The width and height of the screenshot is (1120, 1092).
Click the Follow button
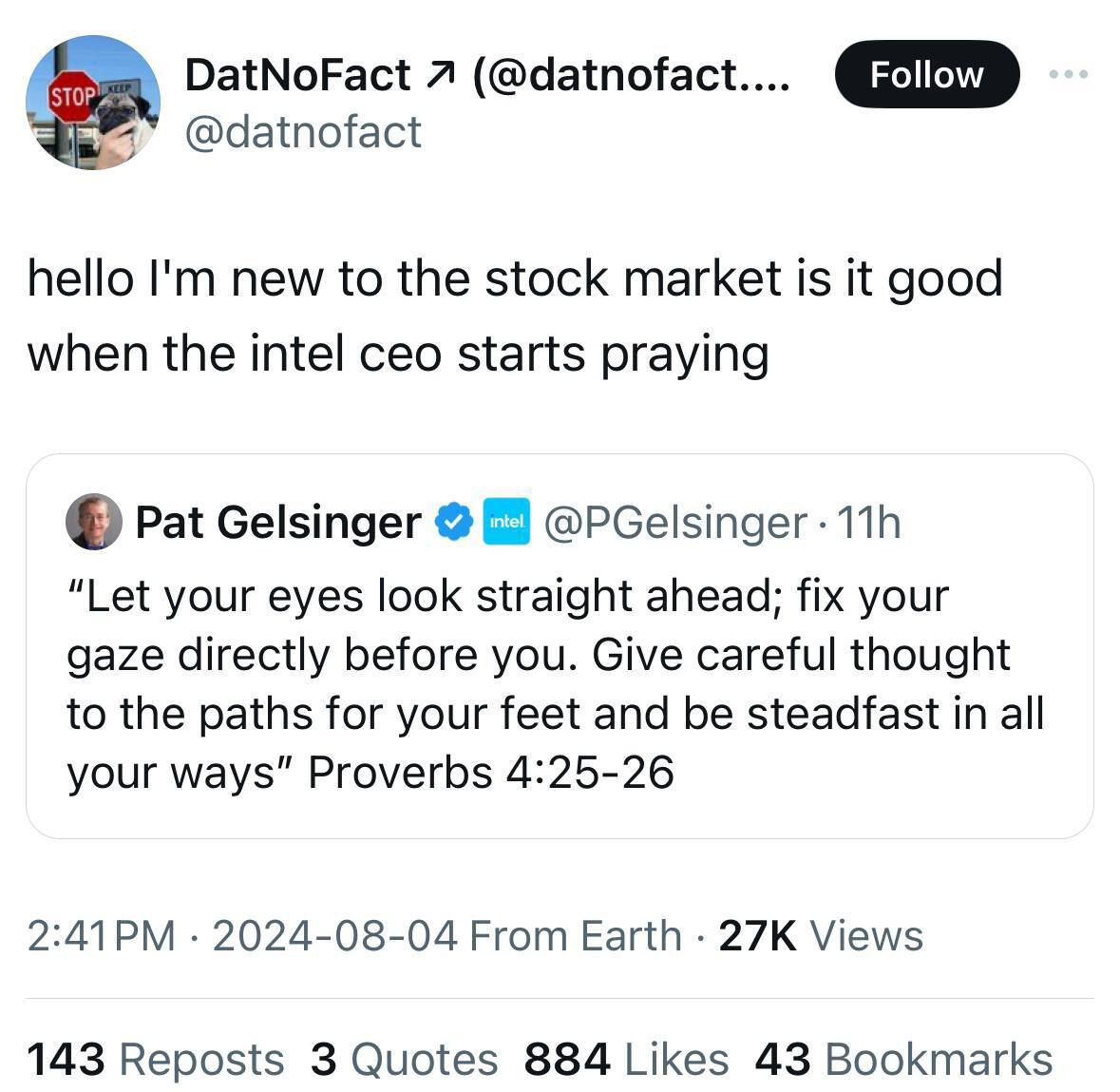(926, 74)
